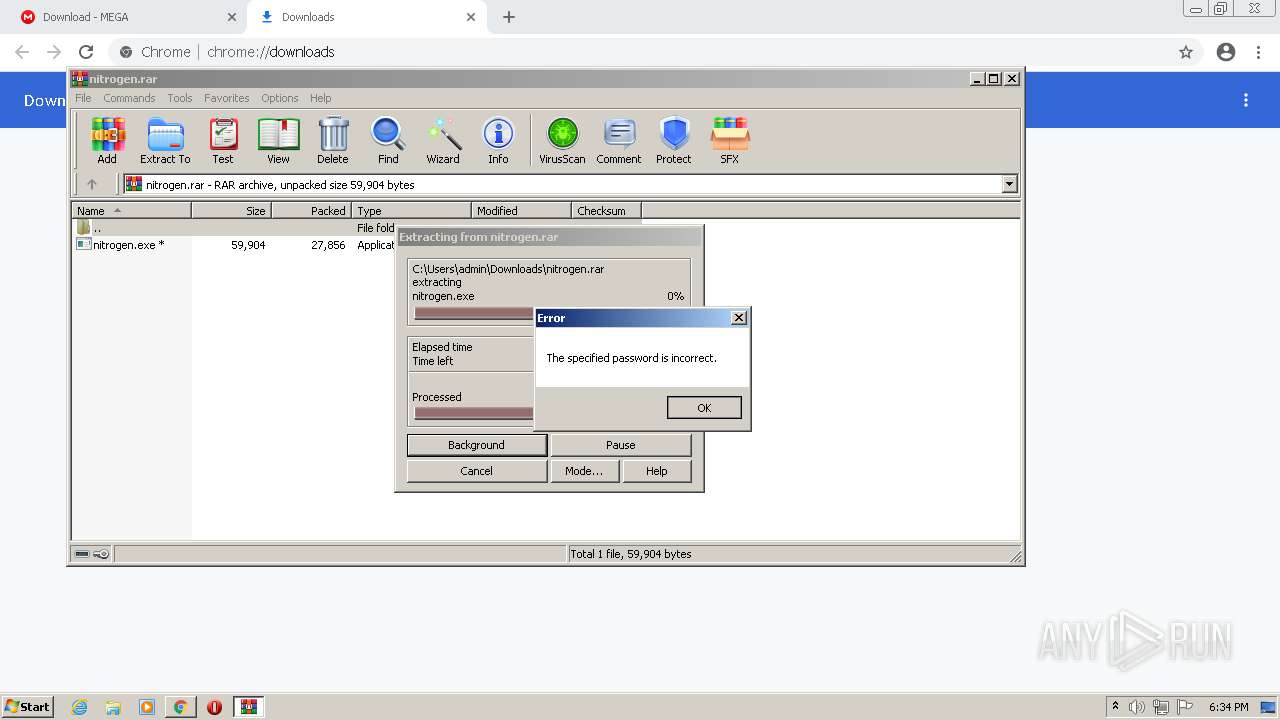Show hidden tray icons arrow
This screenshot has height=720, width=1280.
(1115, 707)
